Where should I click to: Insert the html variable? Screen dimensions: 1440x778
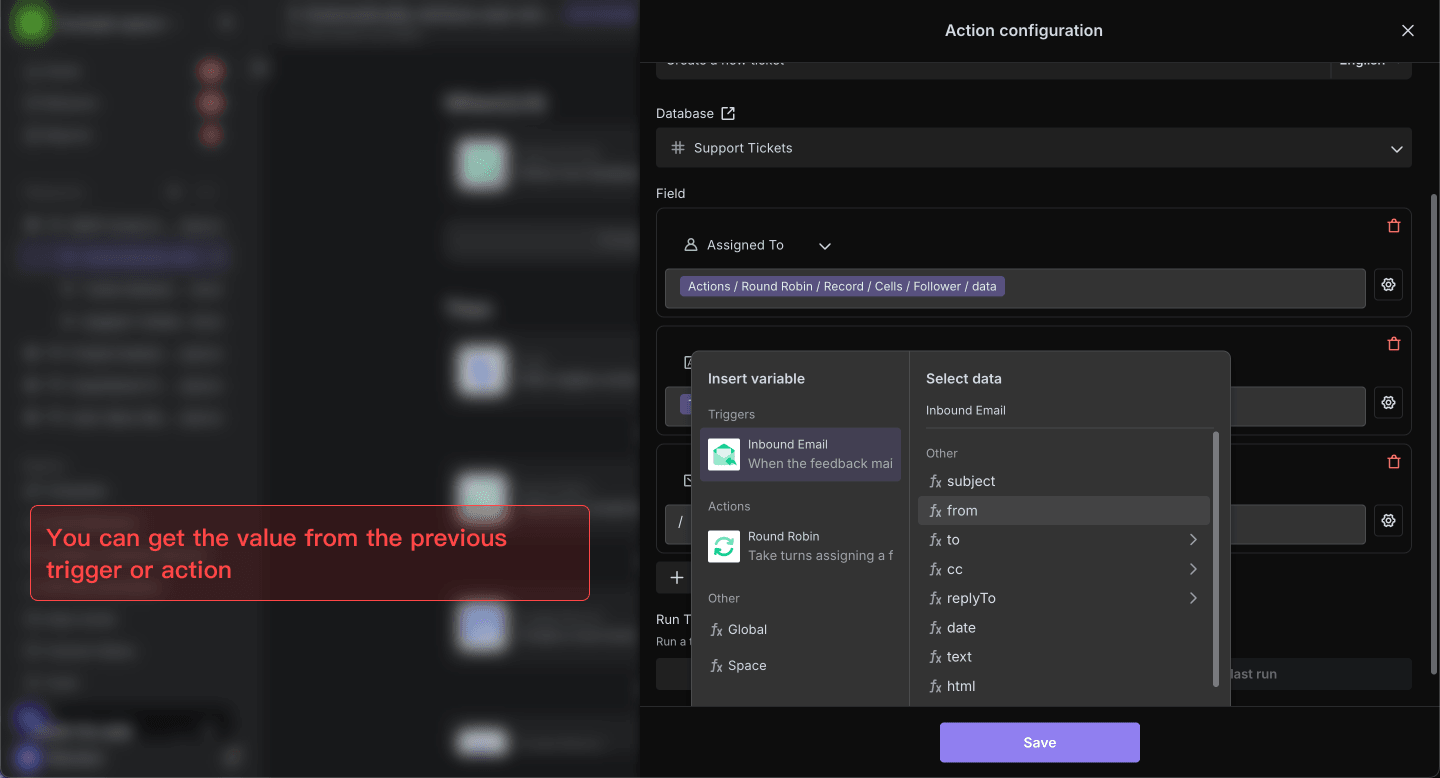tap(1064, 686)
